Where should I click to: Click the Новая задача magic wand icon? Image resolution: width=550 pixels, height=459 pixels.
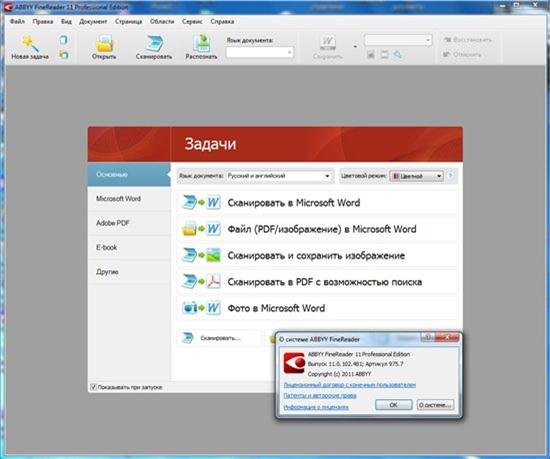point(30,43)
